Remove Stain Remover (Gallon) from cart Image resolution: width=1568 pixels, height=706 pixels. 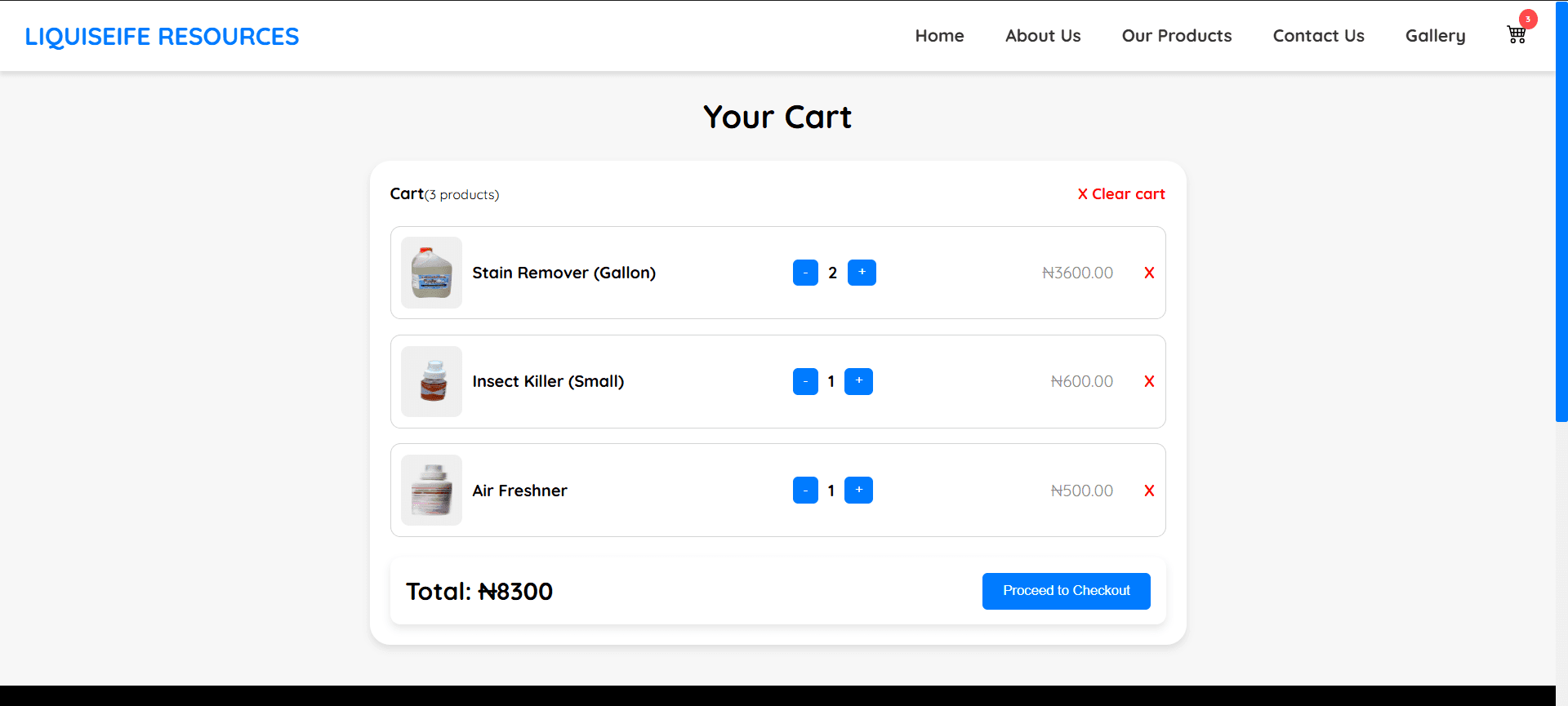coord(1149,273)
